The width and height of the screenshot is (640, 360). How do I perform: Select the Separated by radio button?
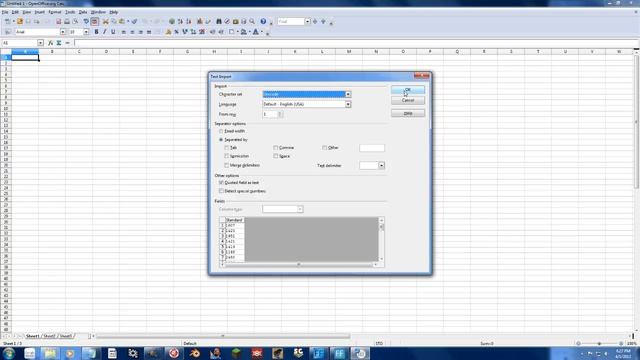click(x=221, y=140)
